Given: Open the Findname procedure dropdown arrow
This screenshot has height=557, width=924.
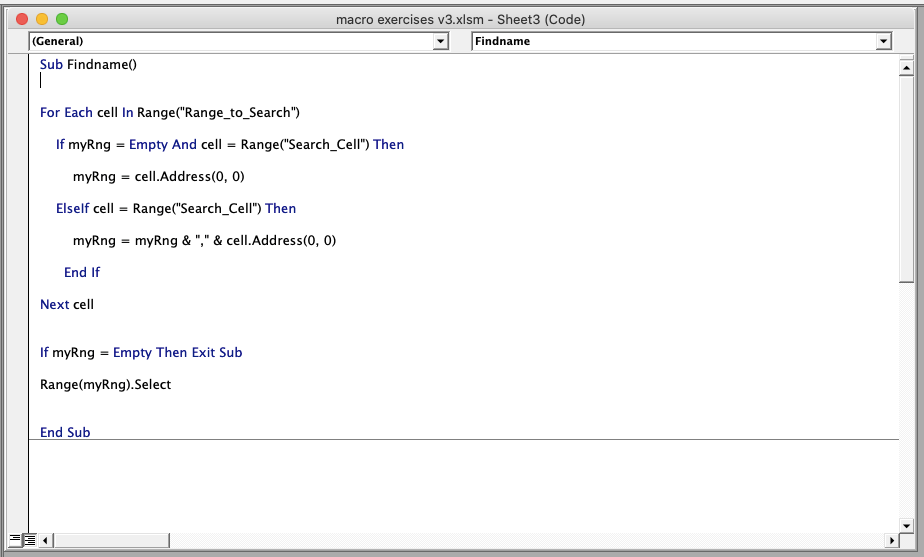Looking at the screenshot, I should tap(883, 41).
